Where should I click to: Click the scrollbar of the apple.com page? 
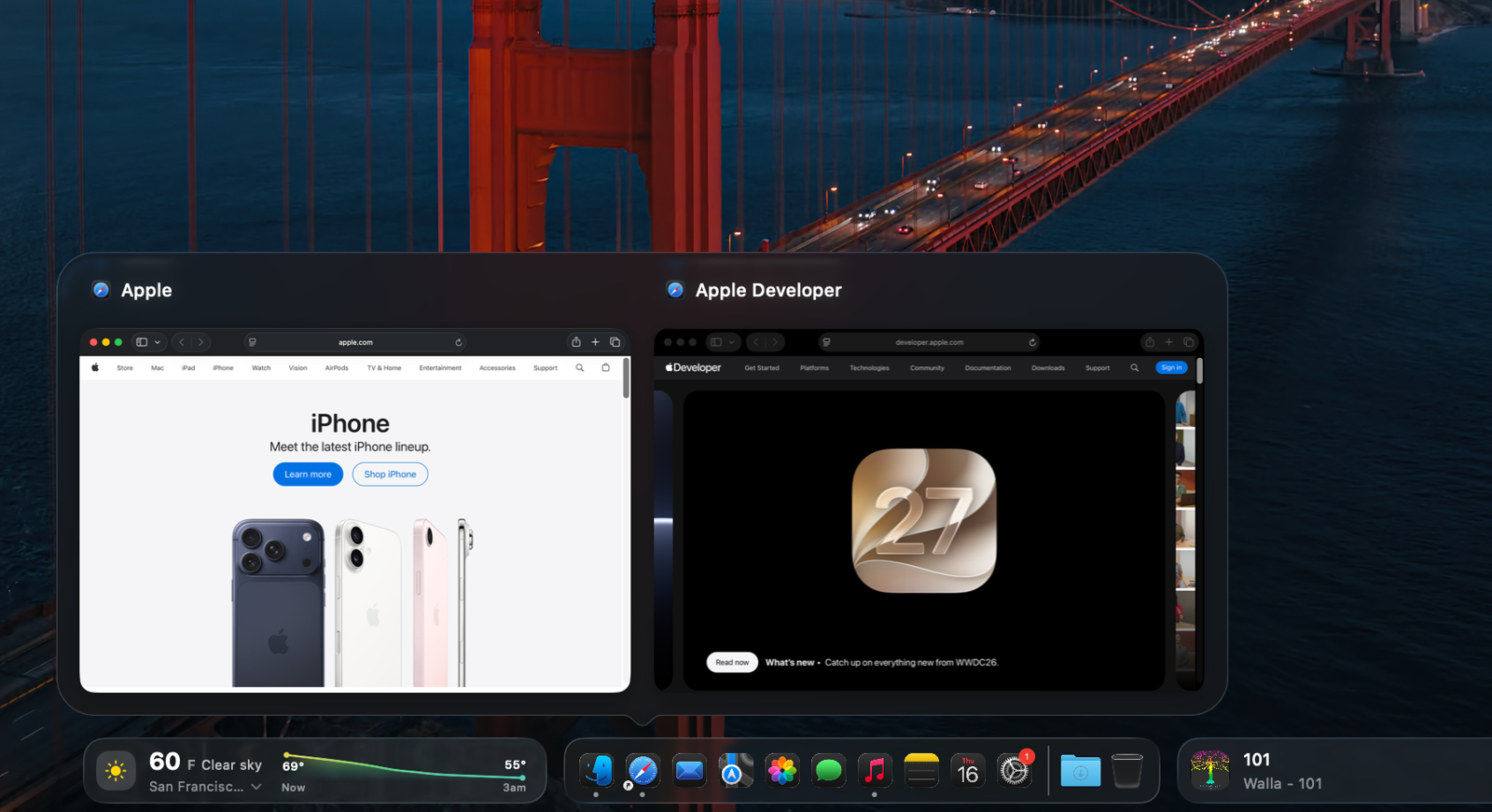coord(626,378)
